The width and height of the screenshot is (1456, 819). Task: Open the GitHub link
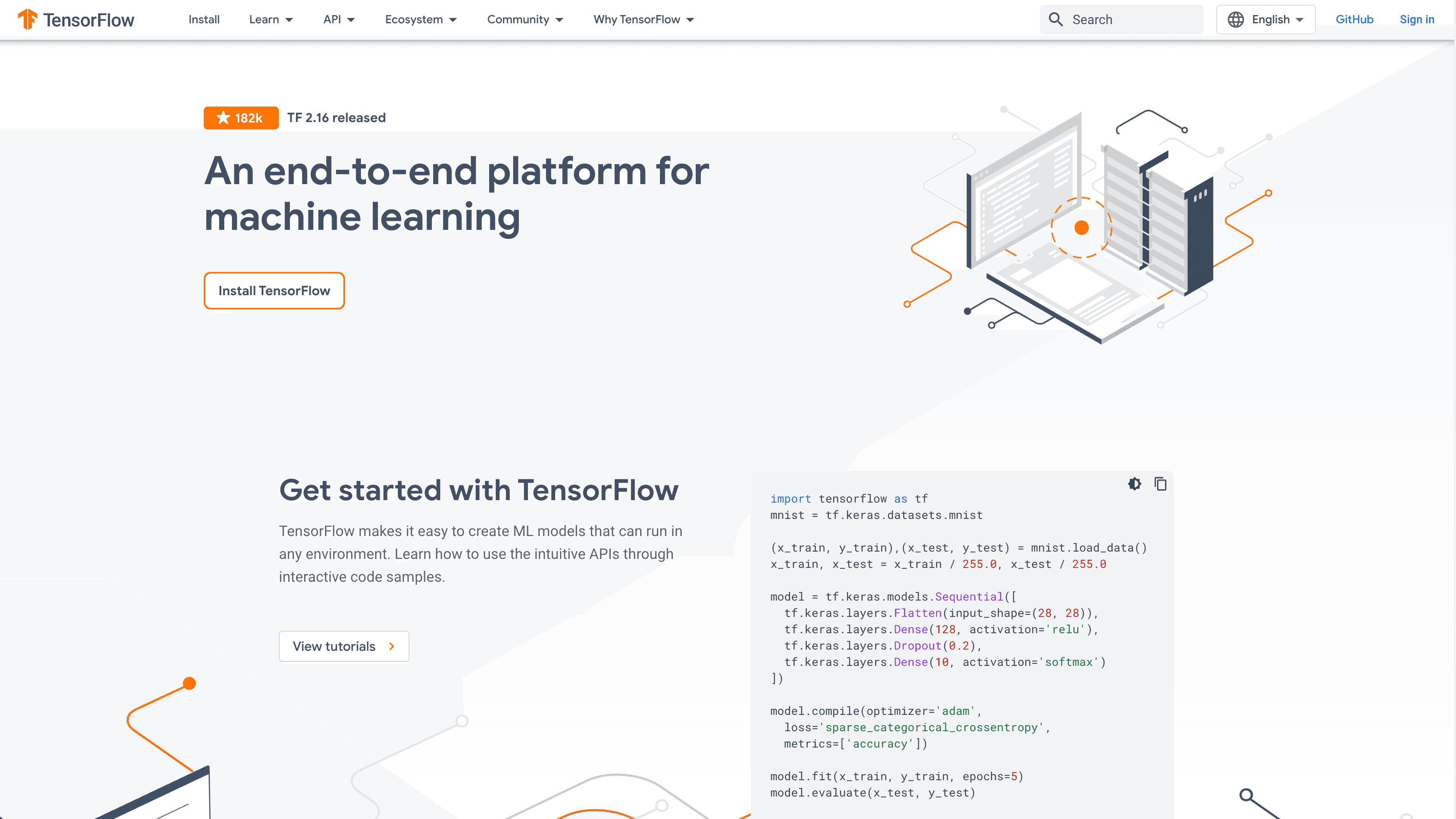click(x=1354, y=19)
